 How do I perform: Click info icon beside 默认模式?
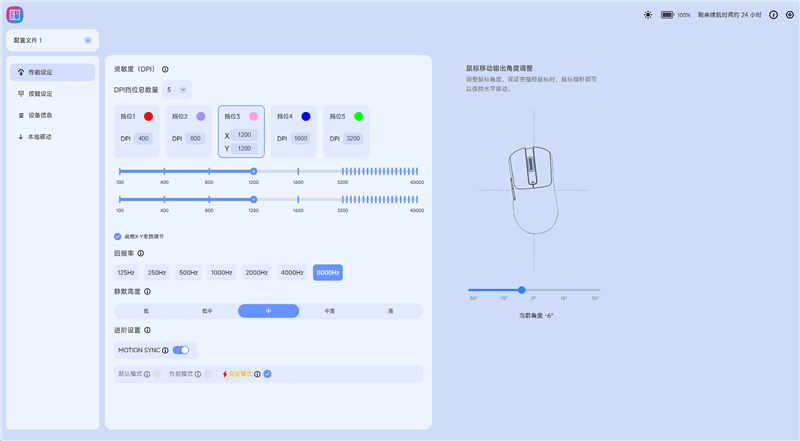pyautogui.click(x=147, y=374)
